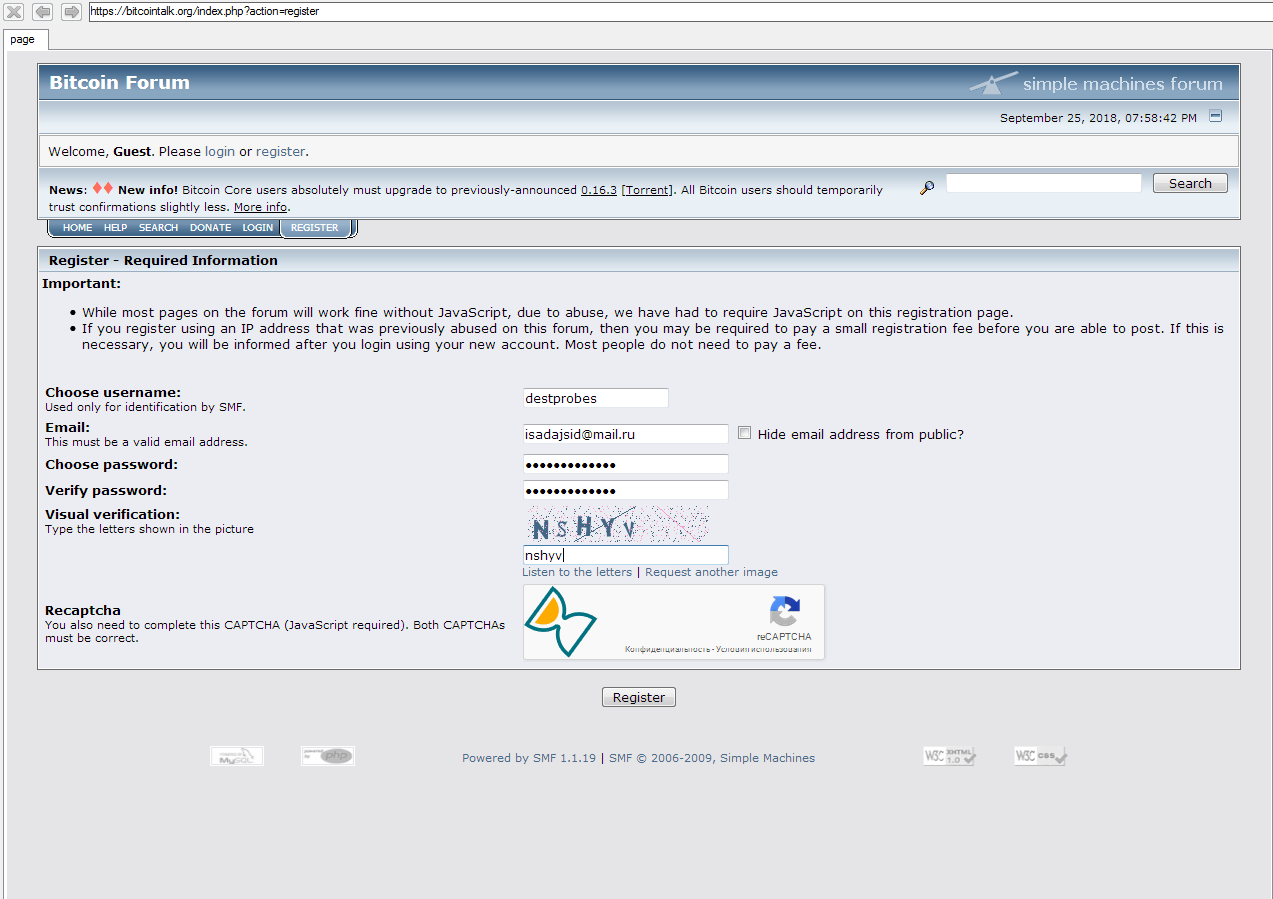Click the Register - Required Information heading
This screenshot has height=899, width=1273.
point(163,260)
